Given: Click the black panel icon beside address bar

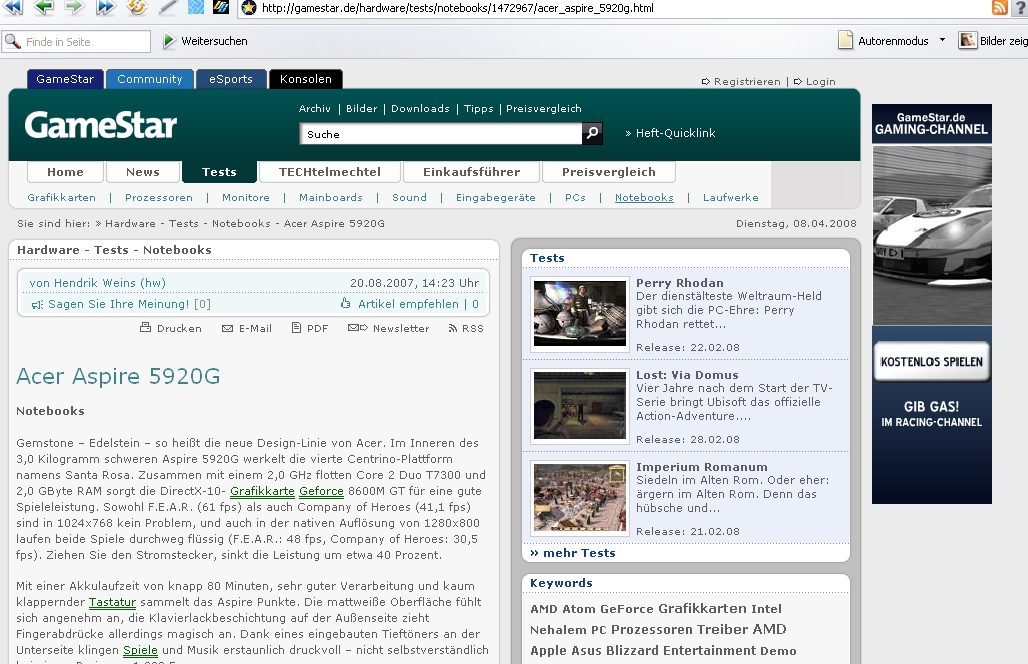Looking at the screenshot, I should [221, 7].
